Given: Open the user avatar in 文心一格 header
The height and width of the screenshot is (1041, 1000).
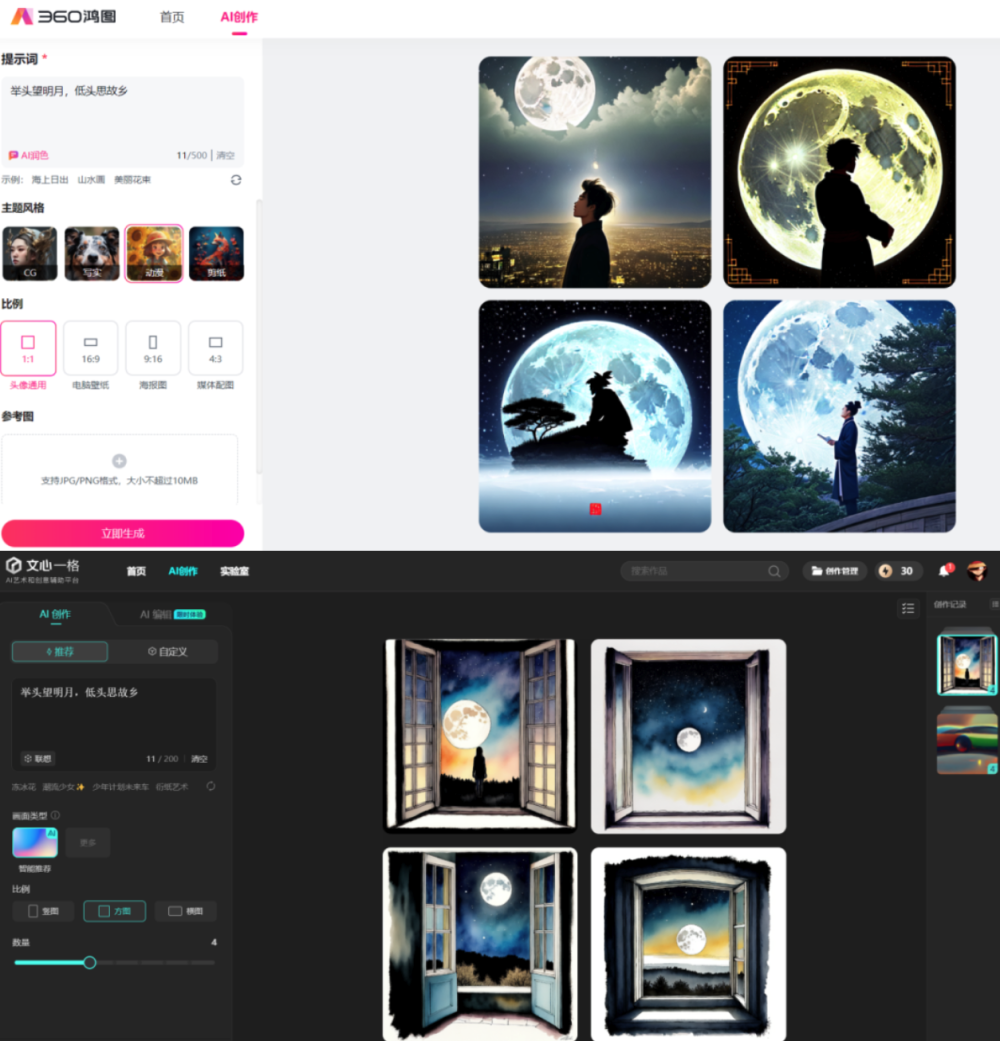Looking at the screenshot, I should click(x=977, y=570).
